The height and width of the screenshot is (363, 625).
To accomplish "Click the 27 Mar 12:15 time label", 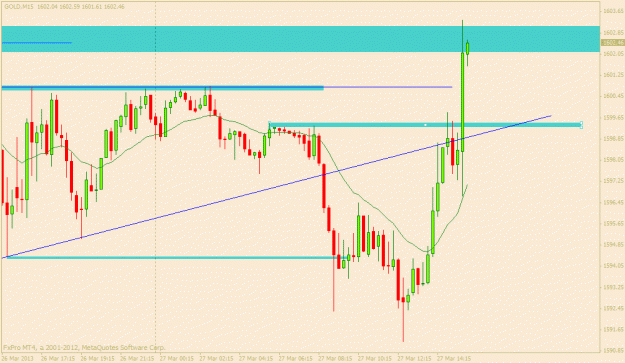I will pyautogui.click(x=414, y=358).
